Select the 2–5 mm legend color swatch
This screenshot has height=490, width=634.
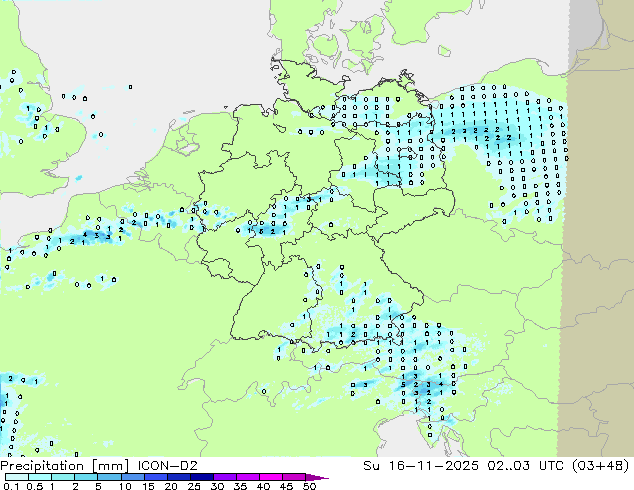click(86, 477)
